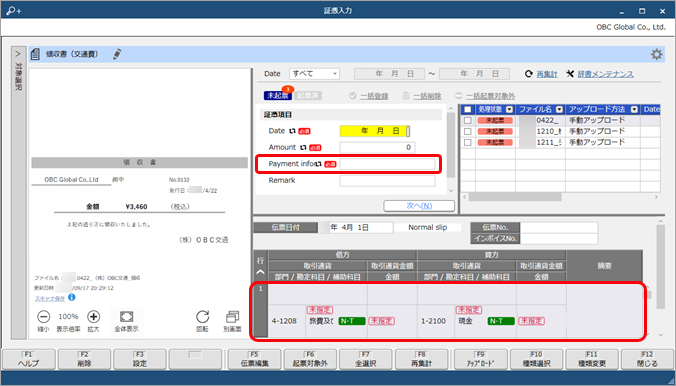Open the 処理状態 column filter dropdown
Viewport: 676px width, 386px height.
click(510, 110)
